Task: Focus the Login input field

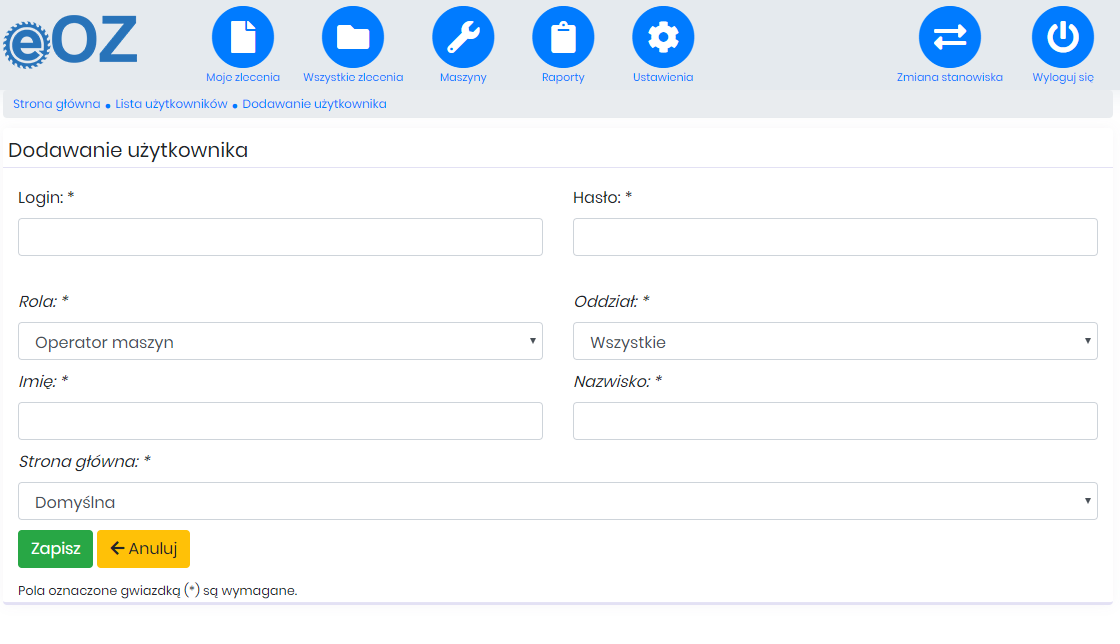Action: [280, 237]
